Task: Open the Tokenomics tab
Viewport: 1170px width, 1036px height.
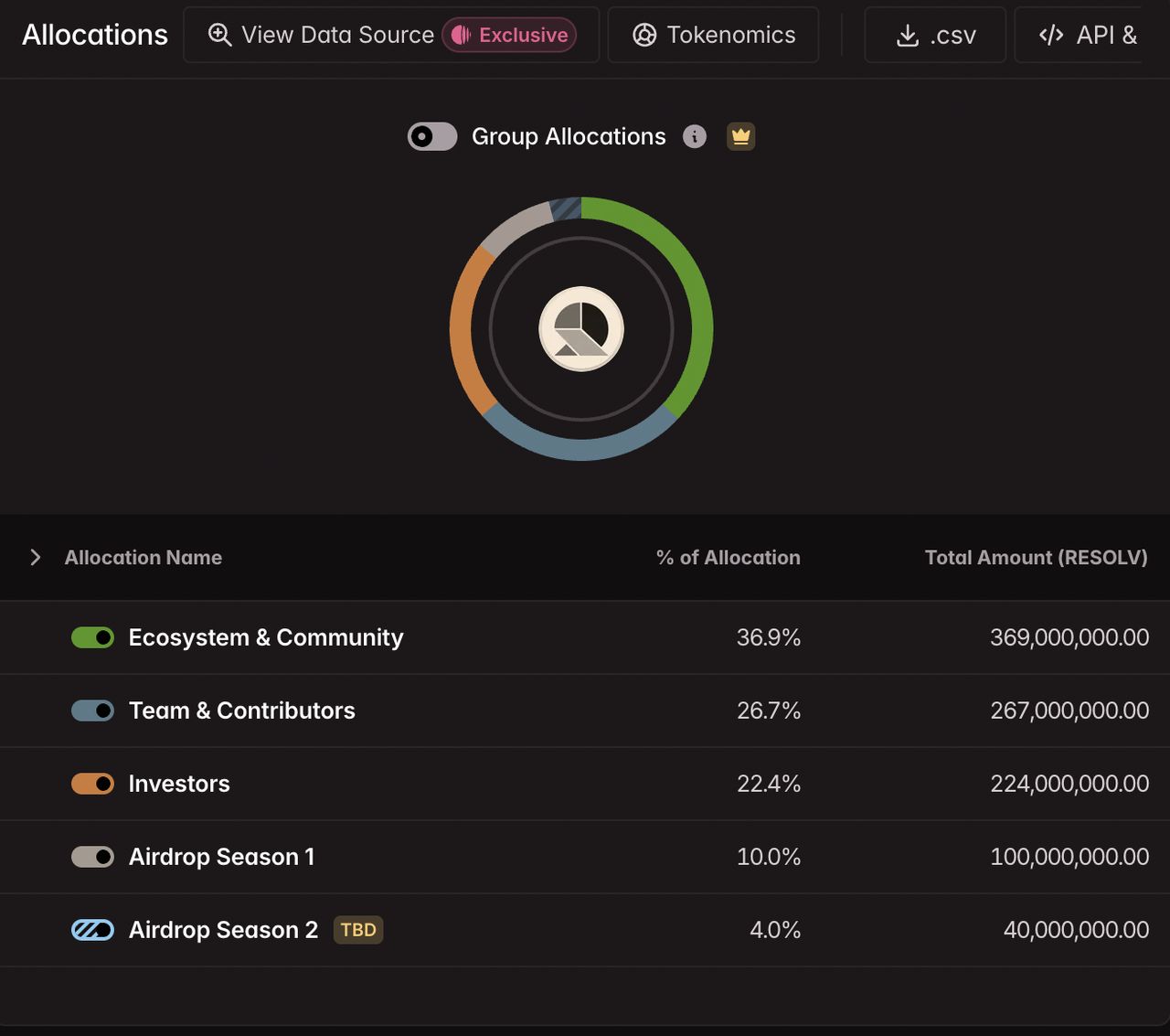Action: [x=713, y=35]
